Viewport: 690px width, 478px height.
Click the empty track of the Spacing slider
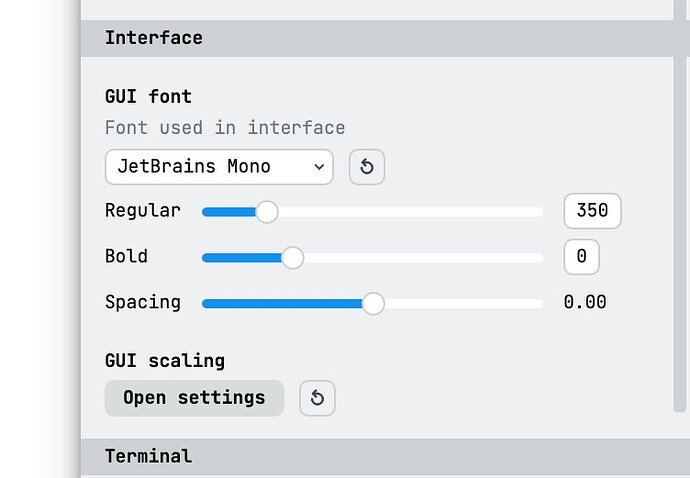coord(463,304)
